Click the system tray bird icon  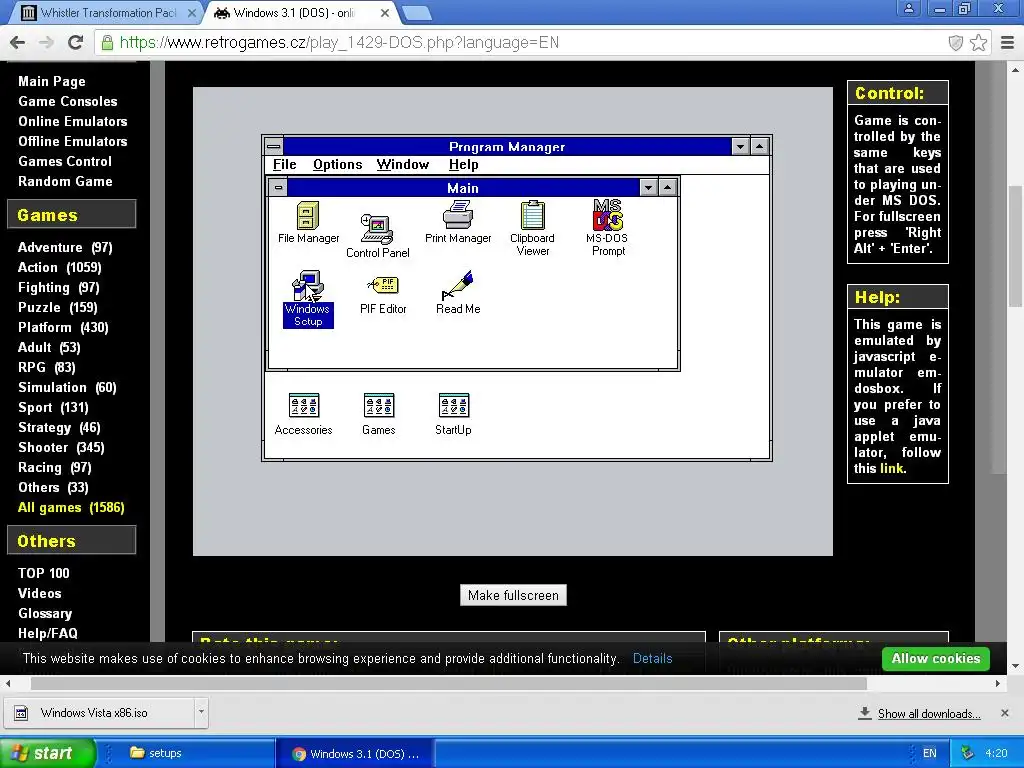click(x=968, y=753)
